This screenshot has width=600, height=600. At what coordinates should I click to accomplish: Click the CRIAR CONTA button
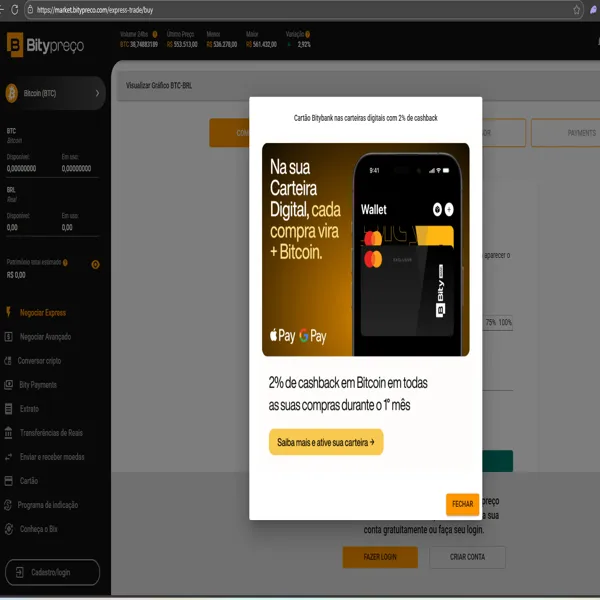point(467,557)
